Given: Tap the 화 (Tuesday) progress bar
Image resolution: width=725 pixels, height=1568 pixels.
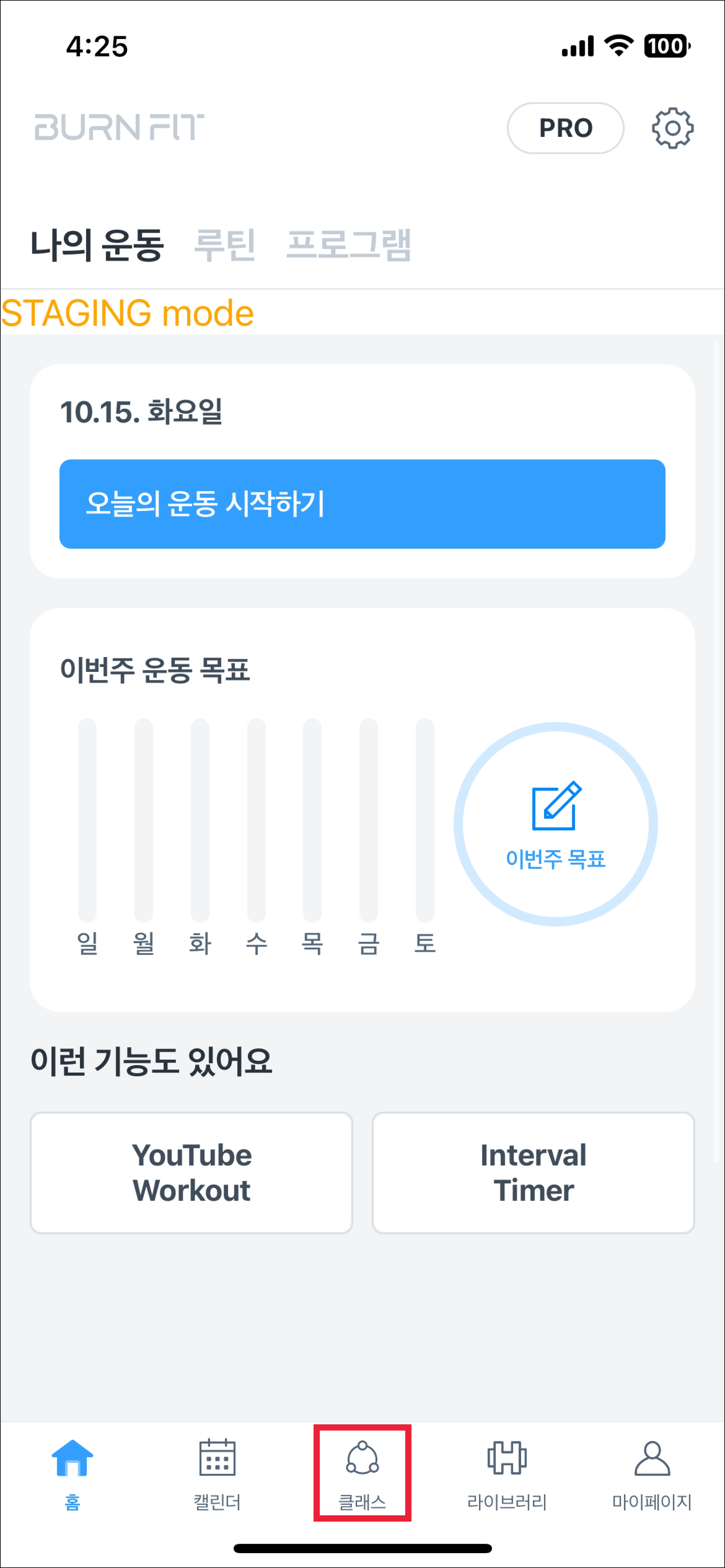Looking at the screenshot, I should [200, 819].
